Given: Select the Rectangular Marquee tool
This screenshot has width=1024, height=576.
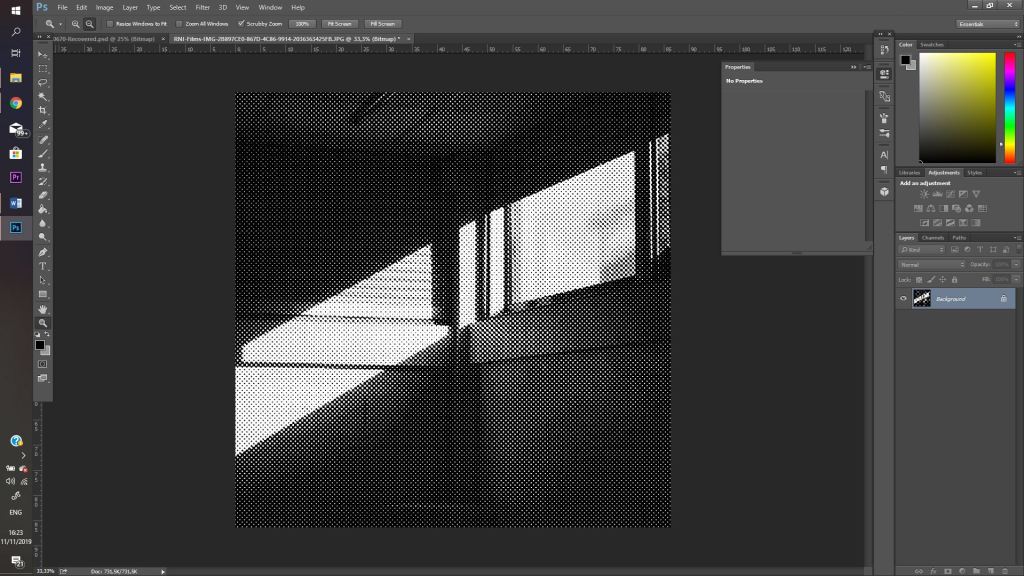Looking at the screenshot, I should 43,68.
